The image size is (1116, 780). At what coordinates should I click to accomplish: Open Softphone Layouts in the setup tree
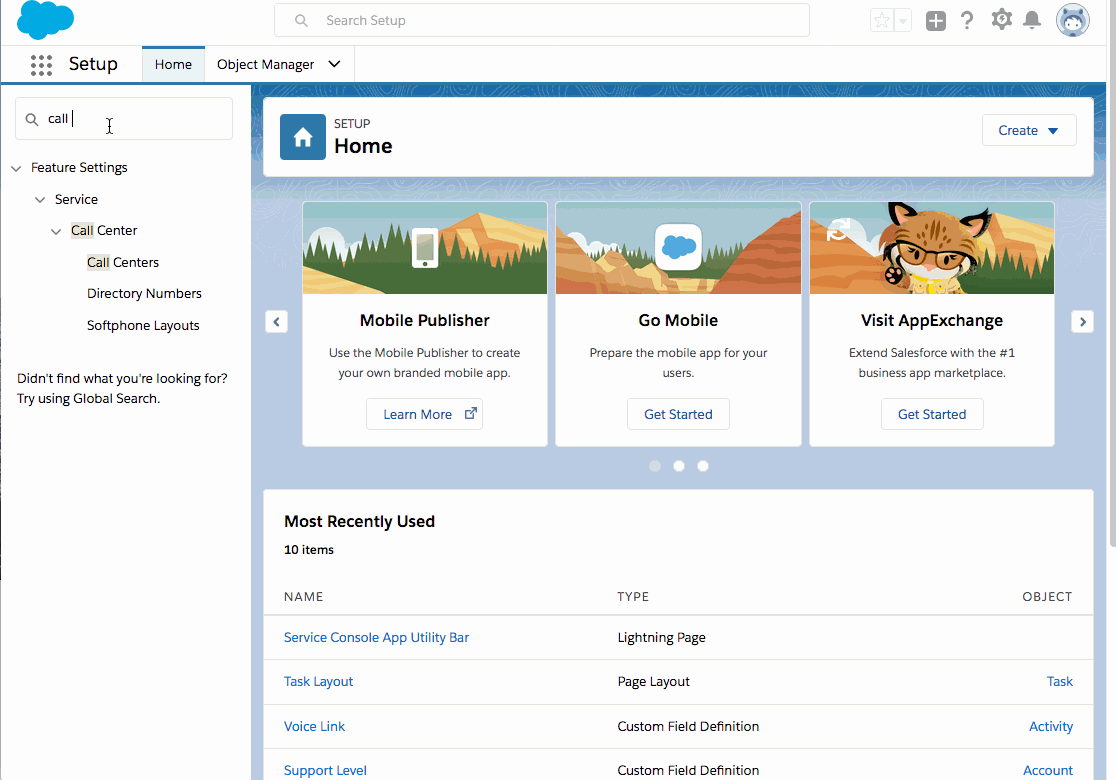click(143, 325)
